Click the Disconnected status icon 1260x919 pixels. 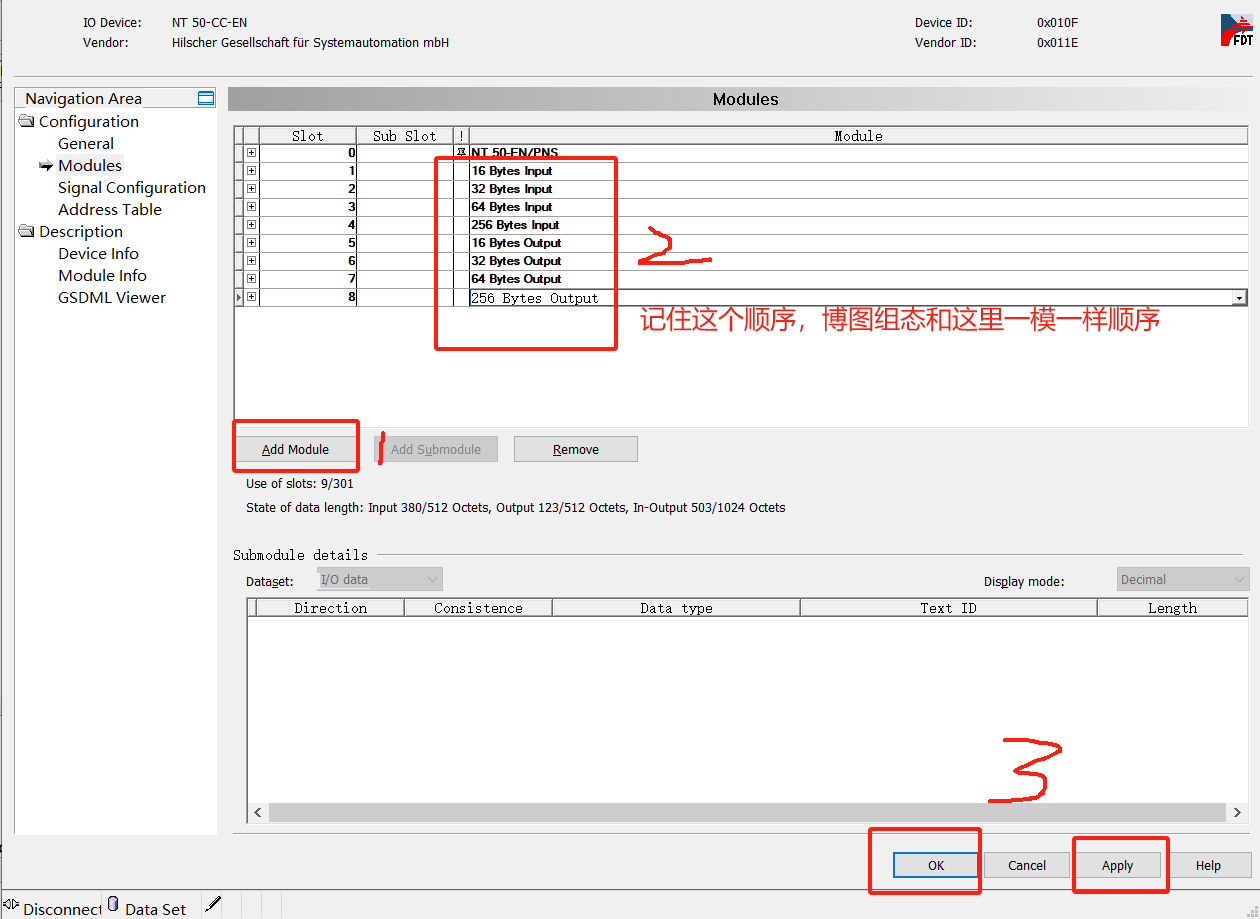11,906
